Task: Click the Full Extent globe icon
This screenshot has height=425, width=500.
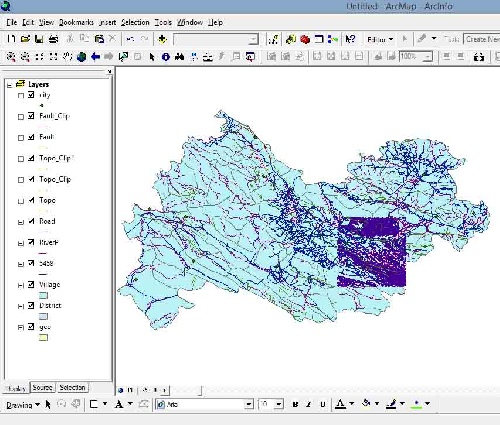Action: (x=81, y=57)
